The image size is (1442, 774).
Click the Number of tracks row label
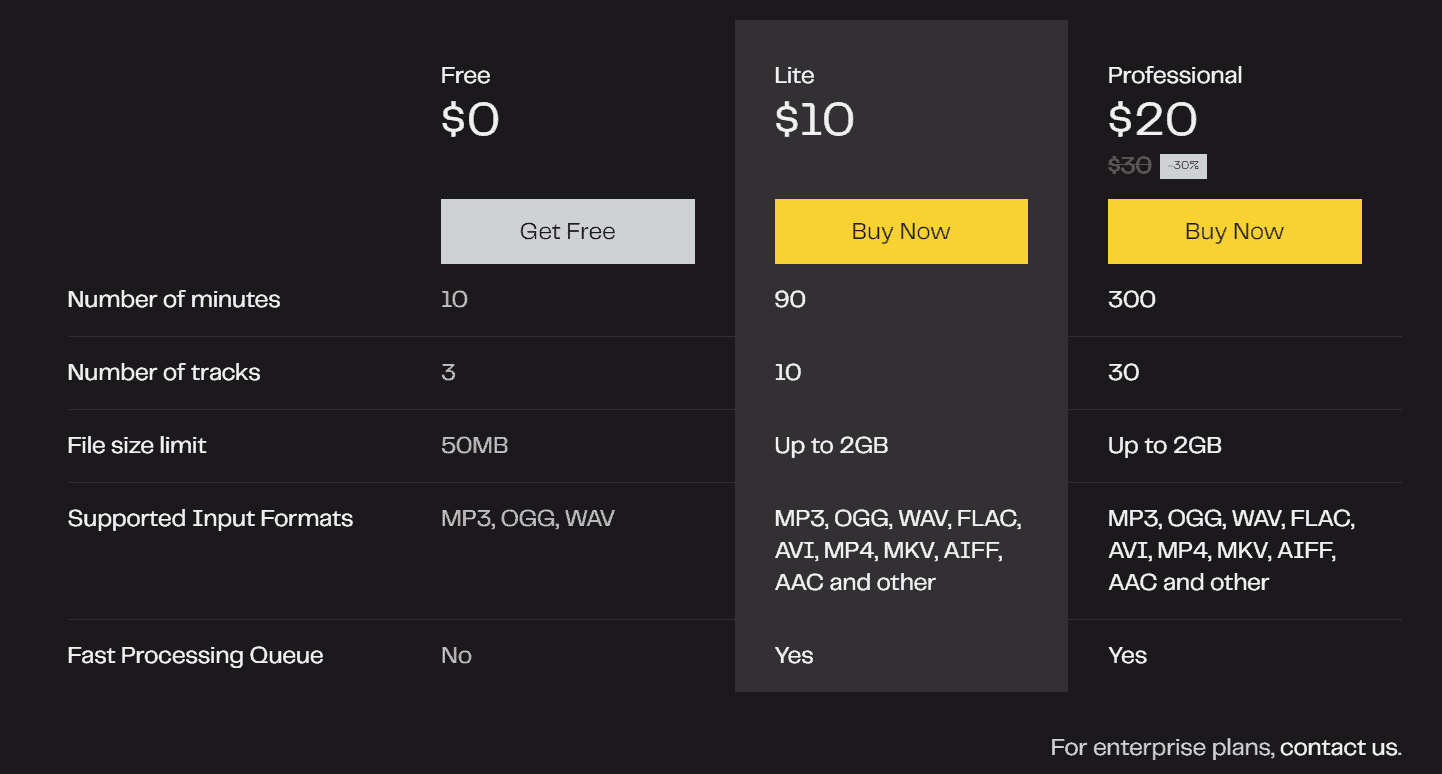coord(164,372)
